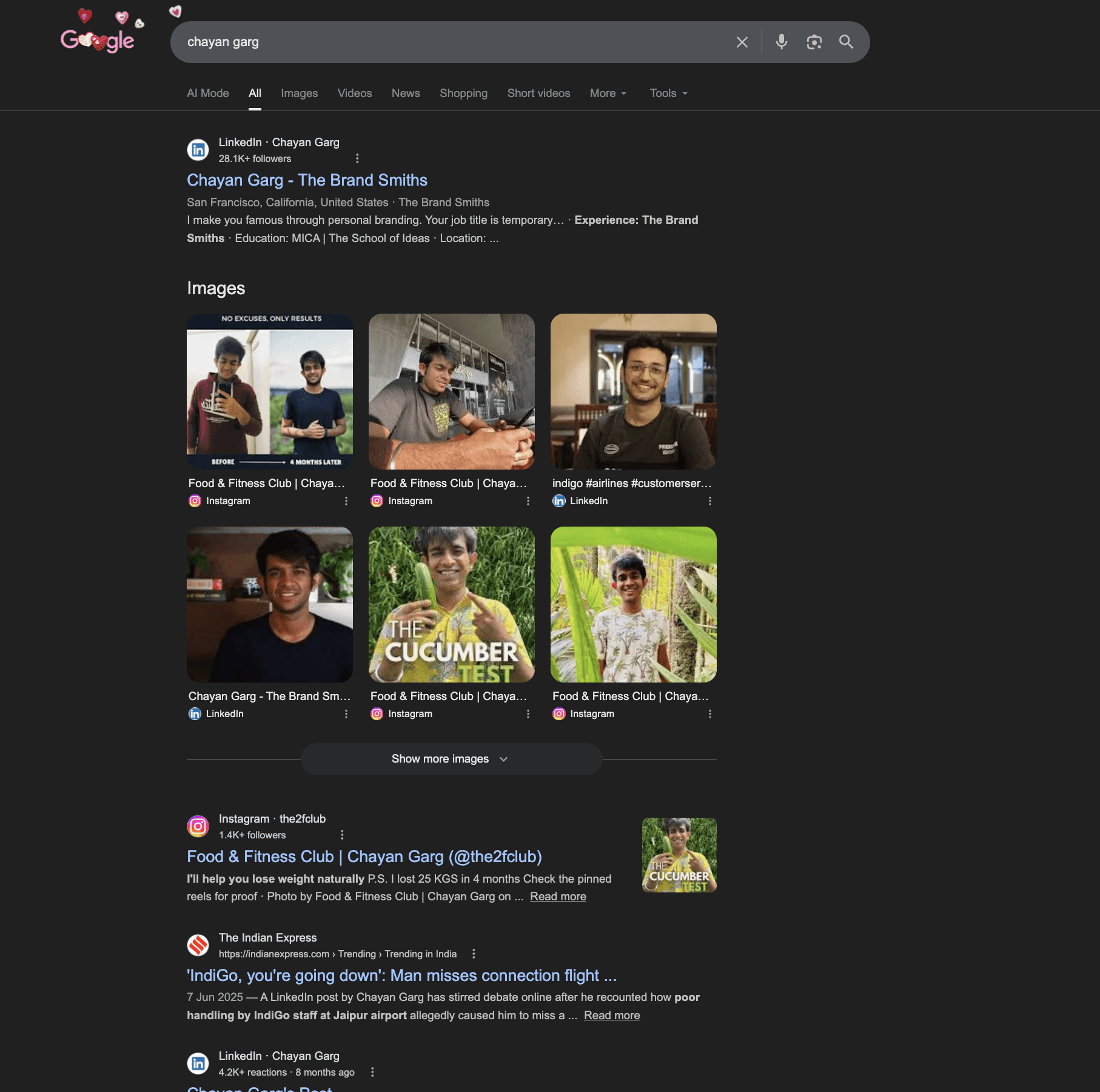Expand the More dropdown menu

(x=608, y=93)
